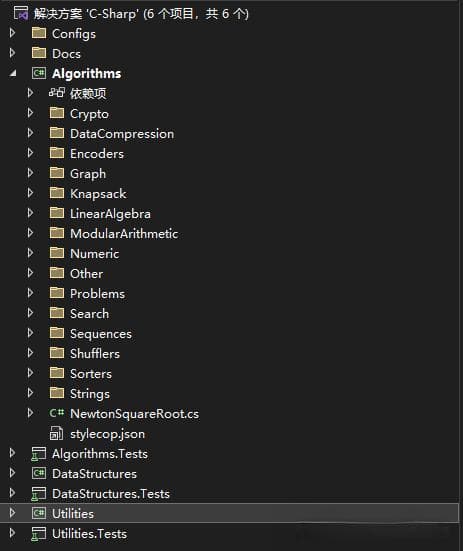
Task: Click the test project icon of Utilities.Tests
Action: pos(39,534)
